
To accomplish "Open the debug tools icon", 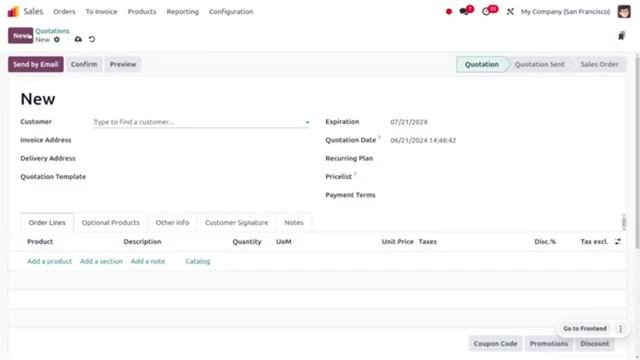I will [510, 12].
